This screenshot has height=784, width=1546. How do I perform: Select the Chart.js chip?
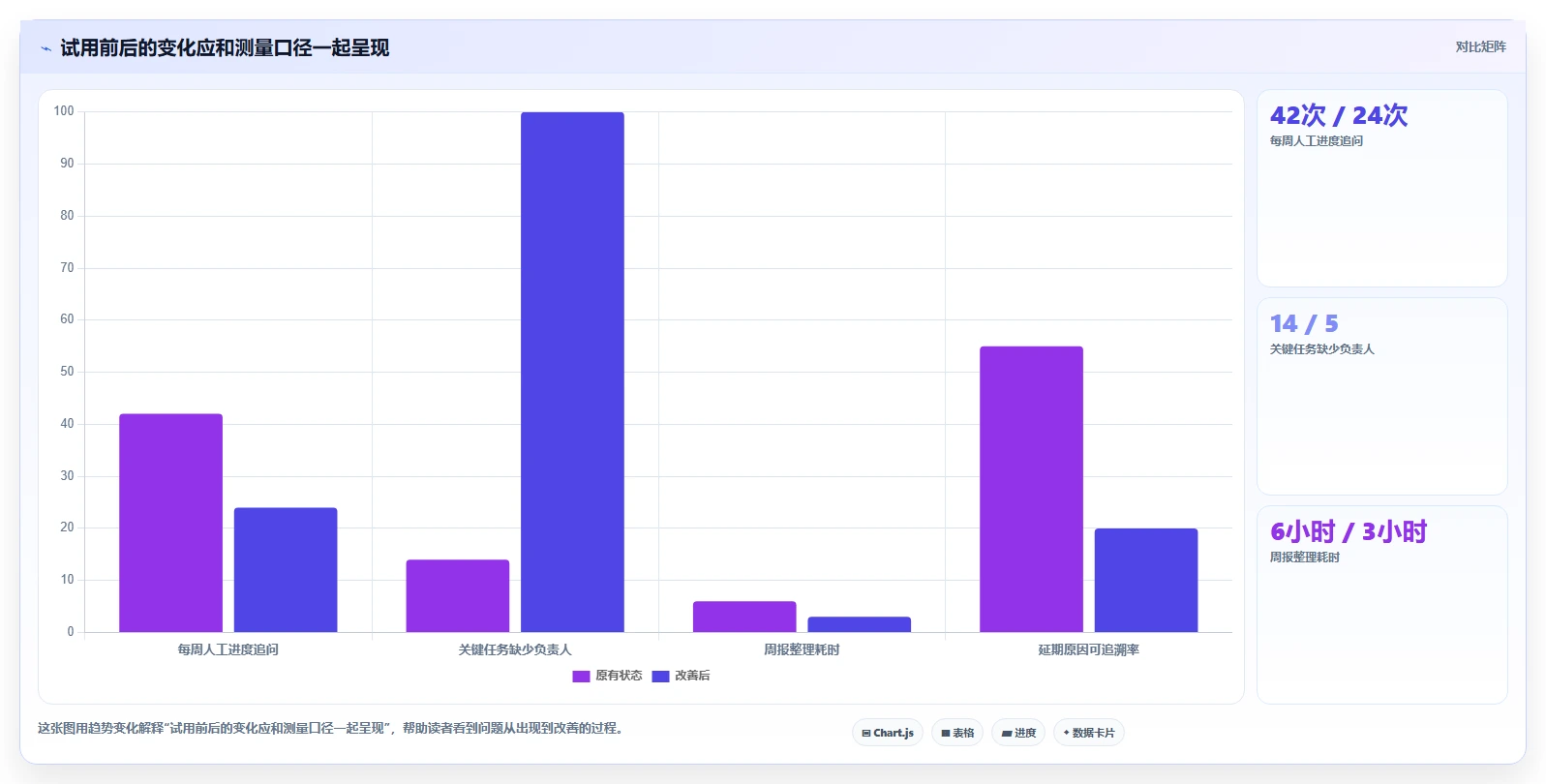point(888,733)
